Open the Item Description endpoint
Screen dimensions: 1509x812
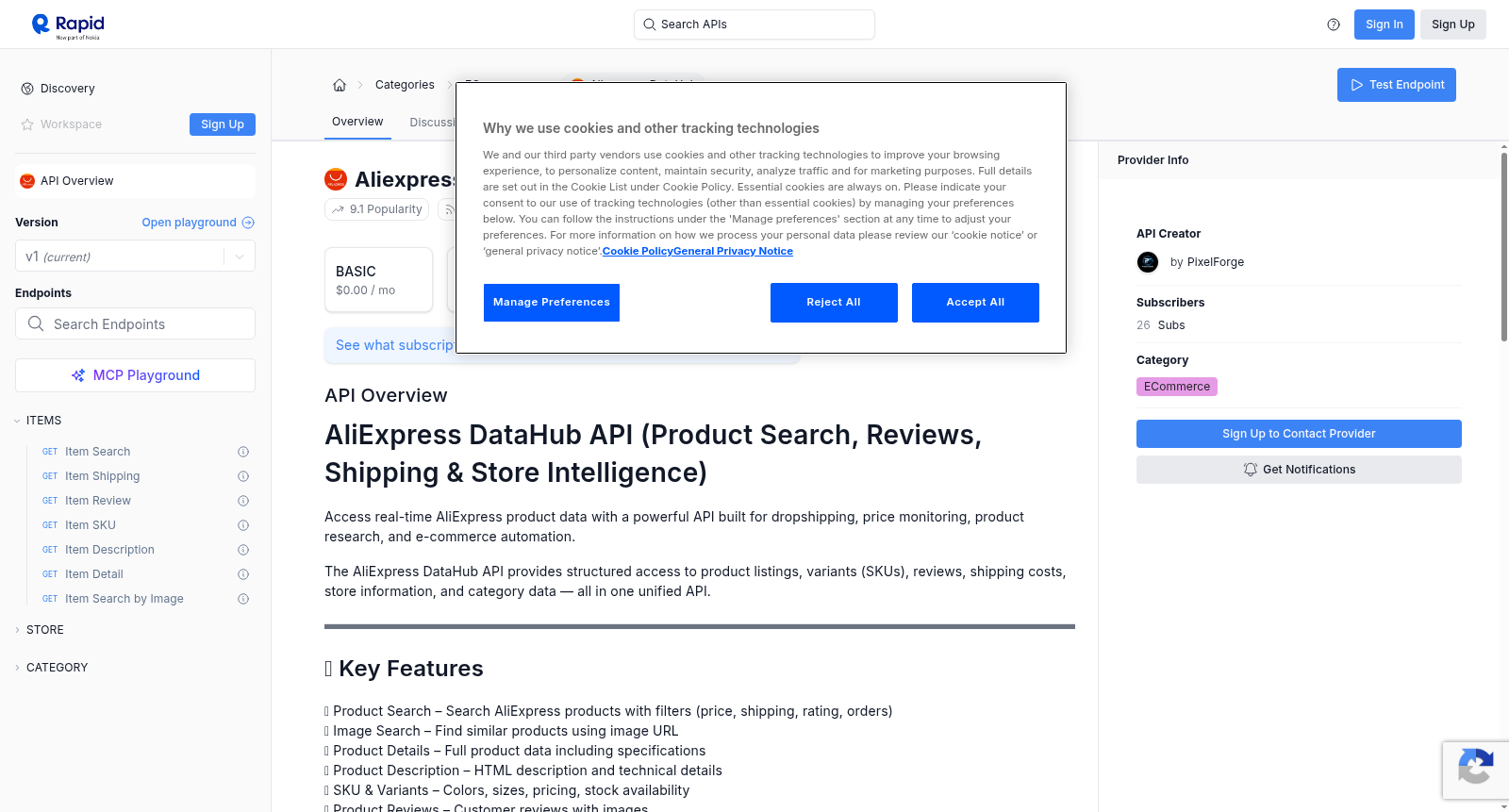[x=109, y=550]
